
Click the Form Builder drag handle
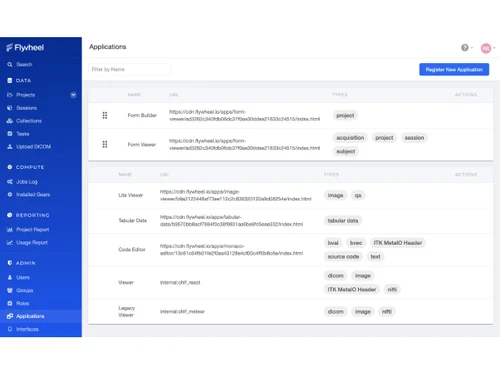[x=105, y=115]
